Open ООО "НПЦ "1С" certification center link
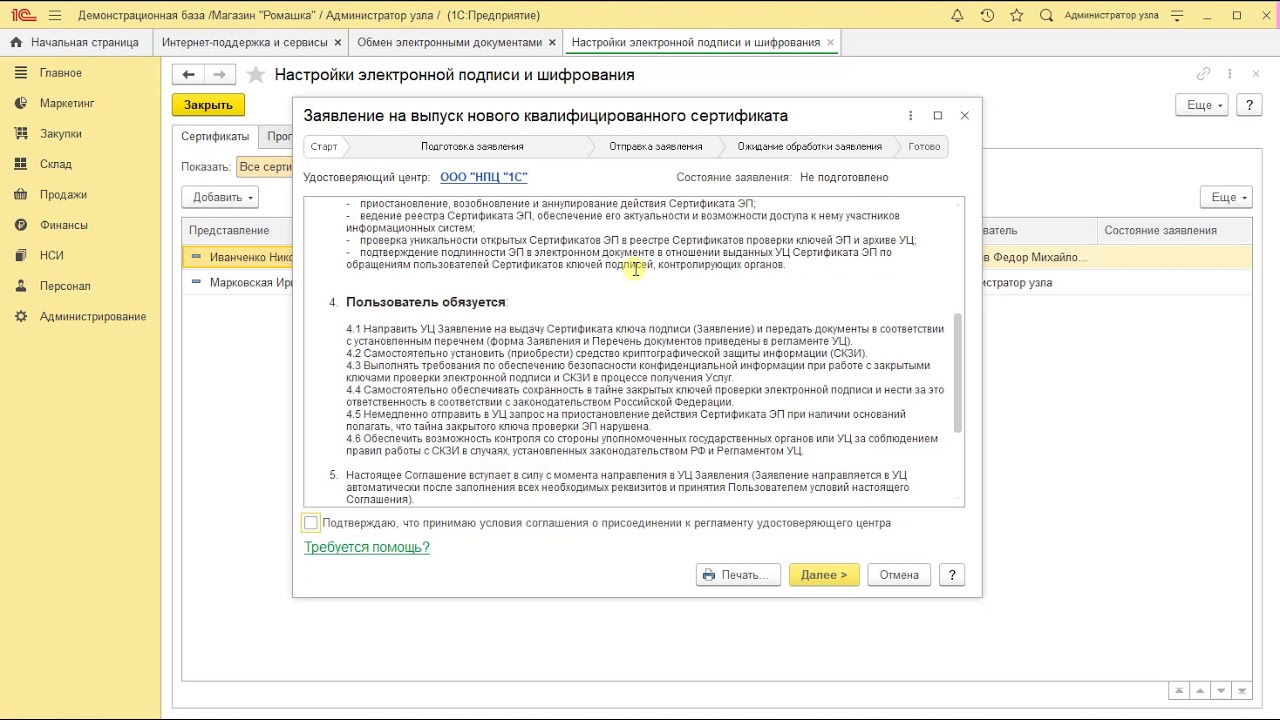This screenshot has width=1280, height=720. 484,177
